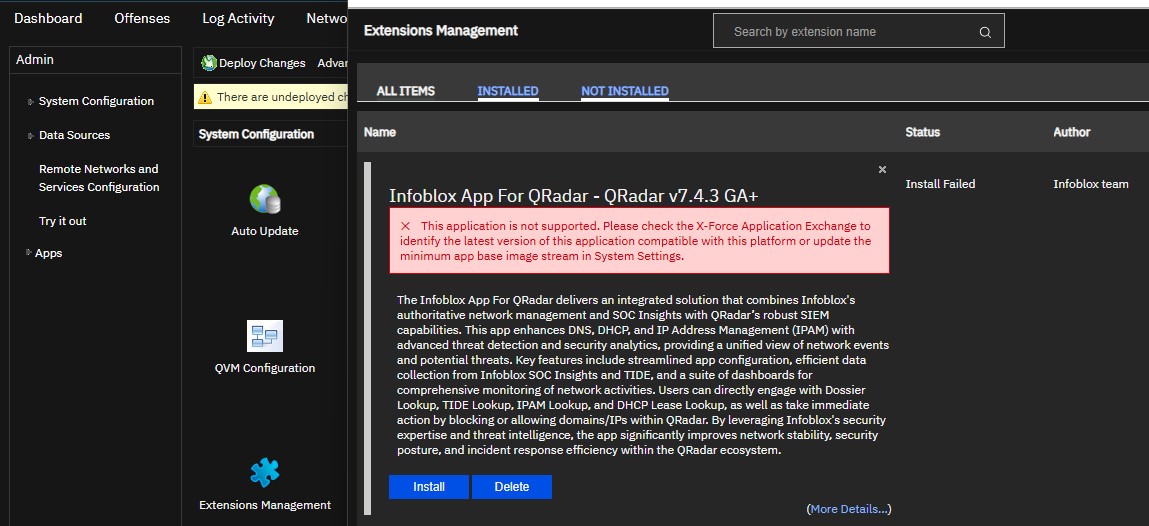Click the search magnifier icon
The width and height of the screenshot is (1149, 526).
(985, 32)
